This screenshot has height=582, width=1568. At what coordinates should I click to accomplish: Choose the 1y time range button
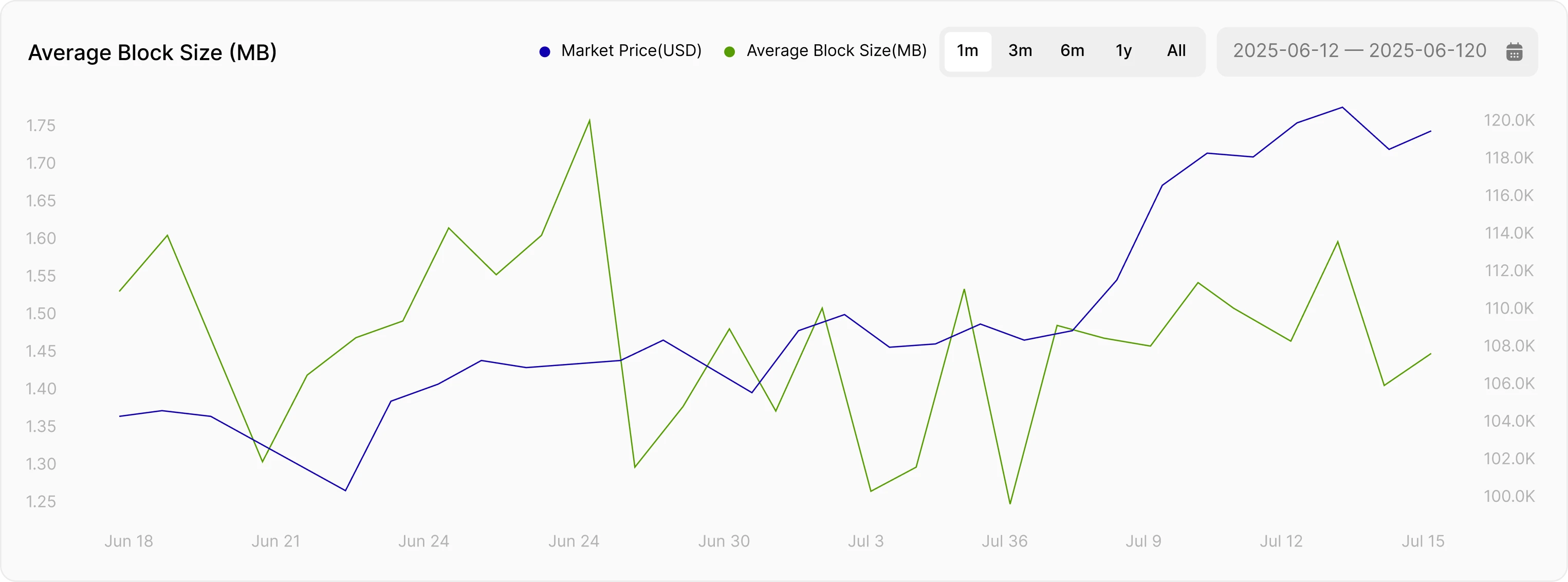(1123, 51)
